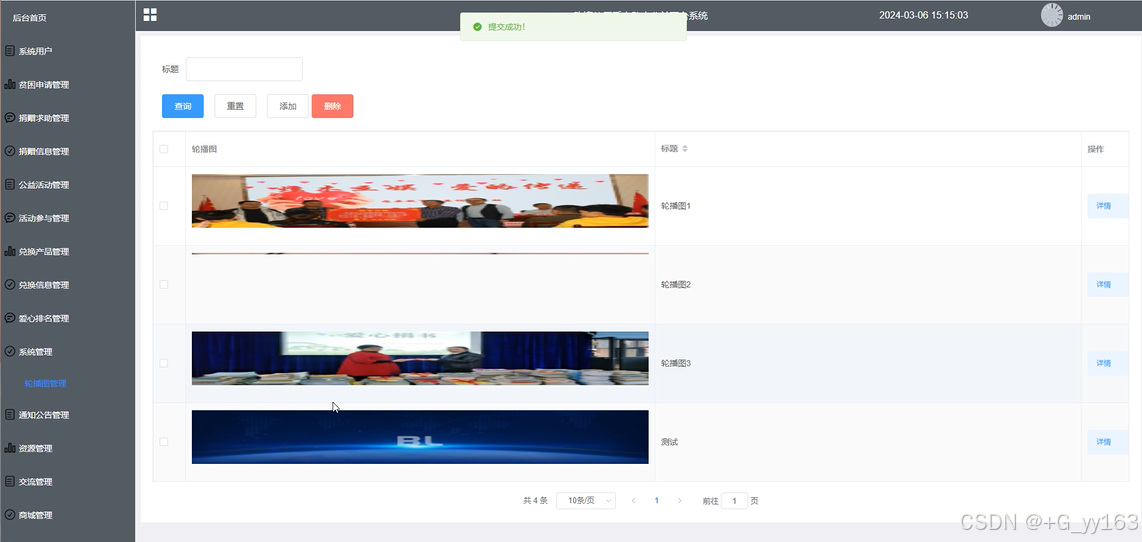Go to the next page arrow

[680, 500]
